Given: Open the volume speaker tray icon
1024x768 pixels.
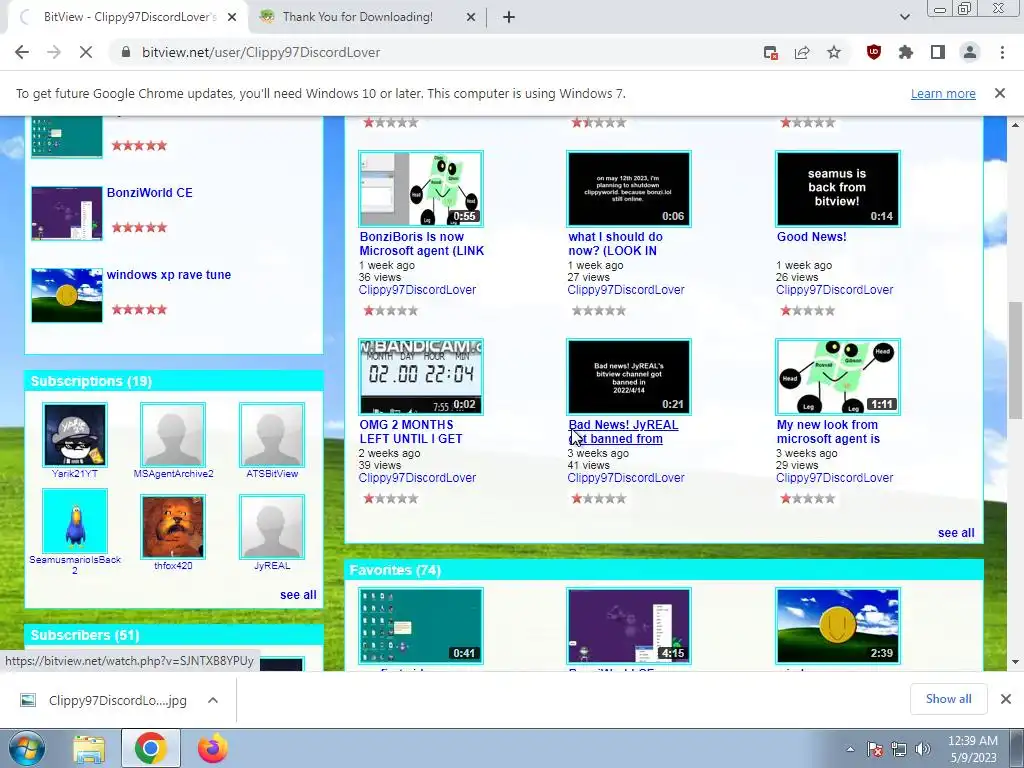Looking at the screenshot, I should point(923,749).
